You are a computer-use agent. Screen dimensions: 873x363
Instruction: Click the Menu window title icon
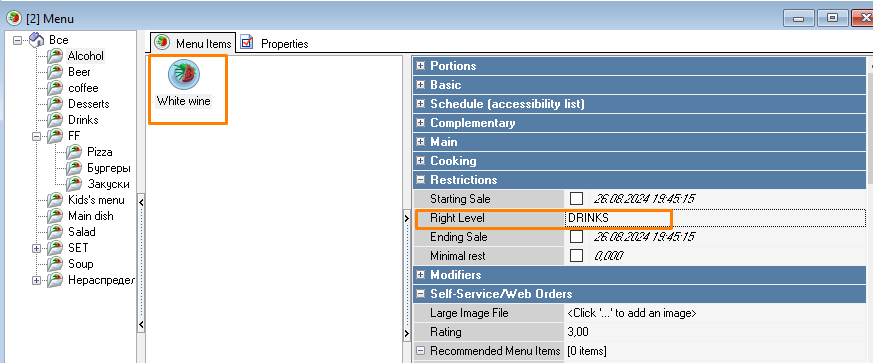coord(13,19)
